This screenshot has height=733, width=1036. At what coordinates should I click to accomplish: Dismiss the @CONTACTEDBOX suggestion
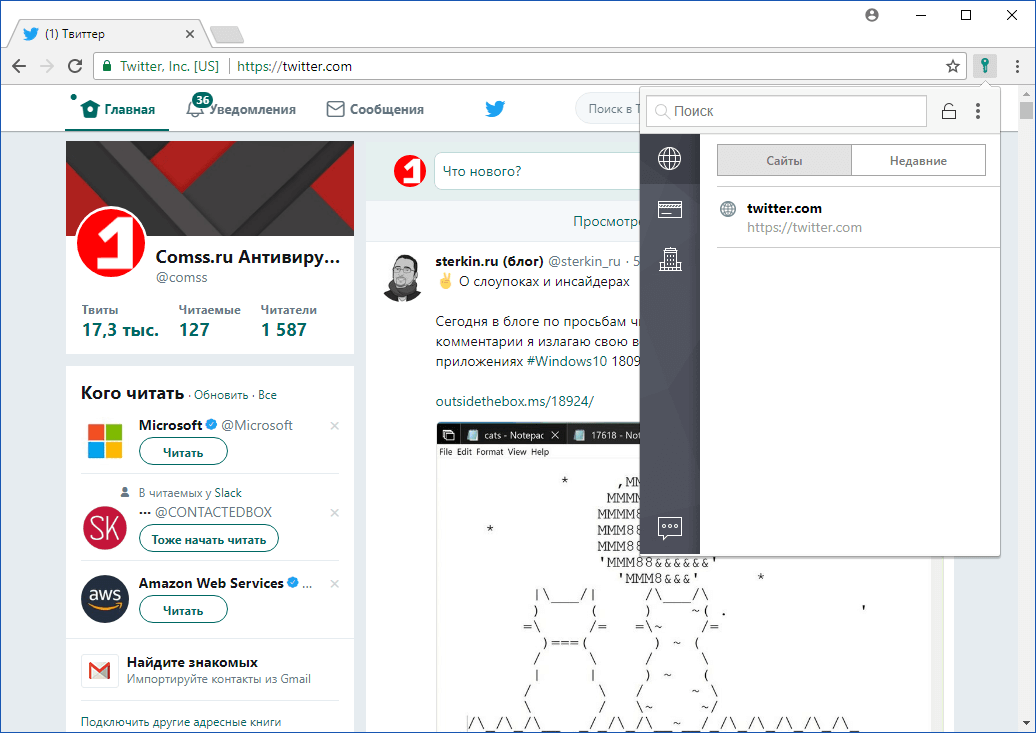point(334,513)
